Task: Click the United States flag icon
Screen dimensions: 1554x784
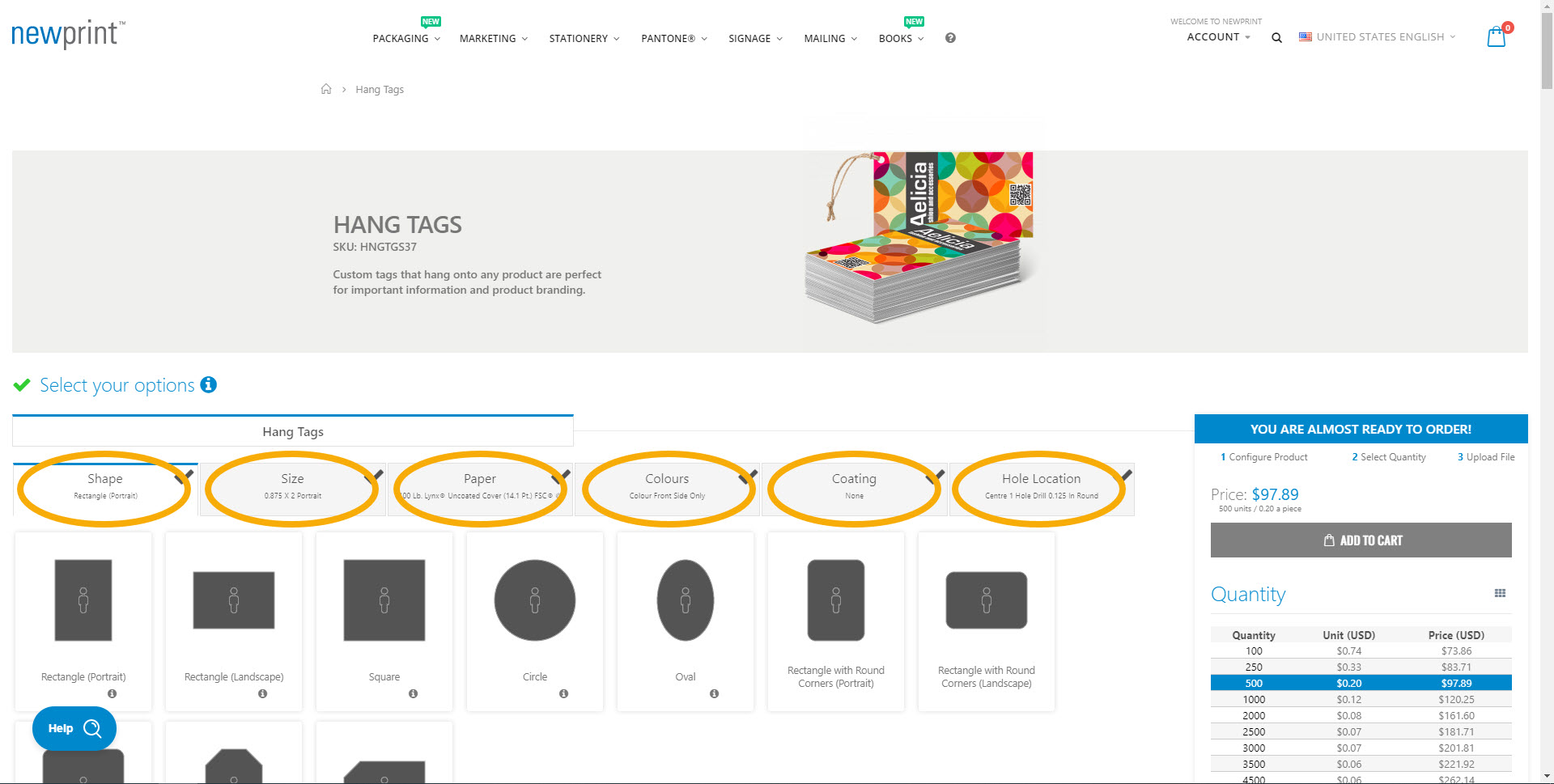Action: (x=1306, y=37)
